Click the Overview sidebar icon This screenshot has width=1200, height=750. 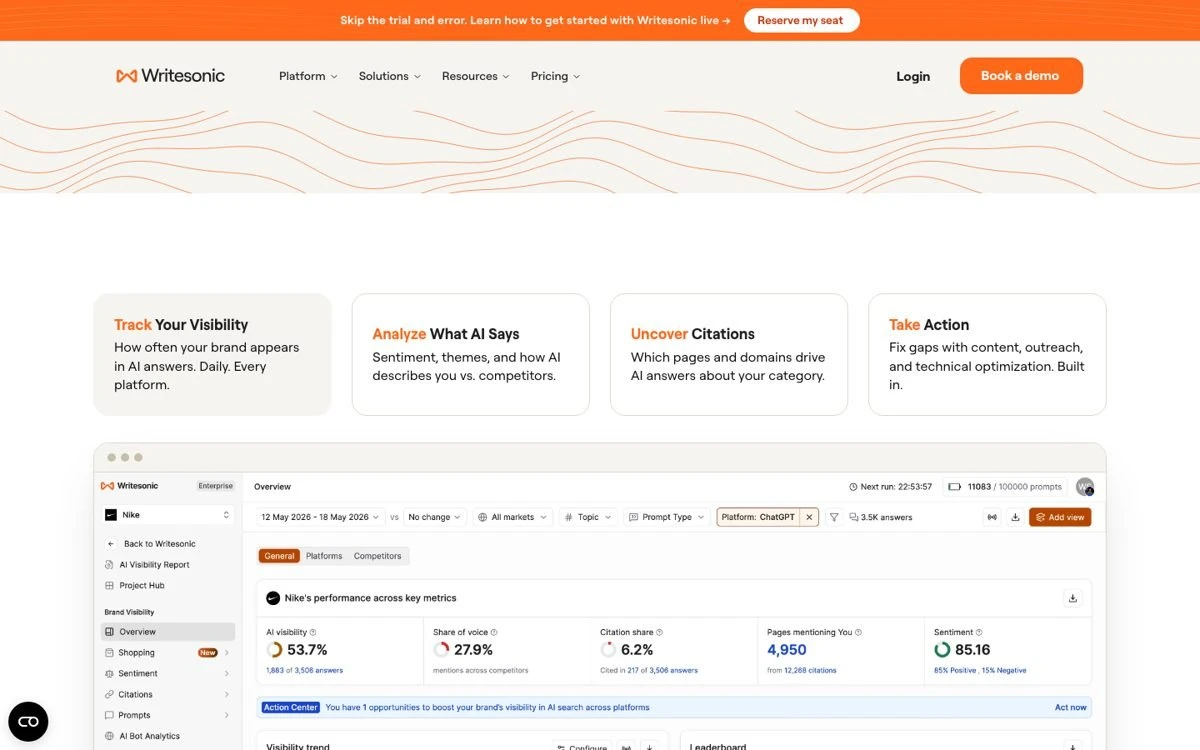pyautogui.click(x=110, y=632)
